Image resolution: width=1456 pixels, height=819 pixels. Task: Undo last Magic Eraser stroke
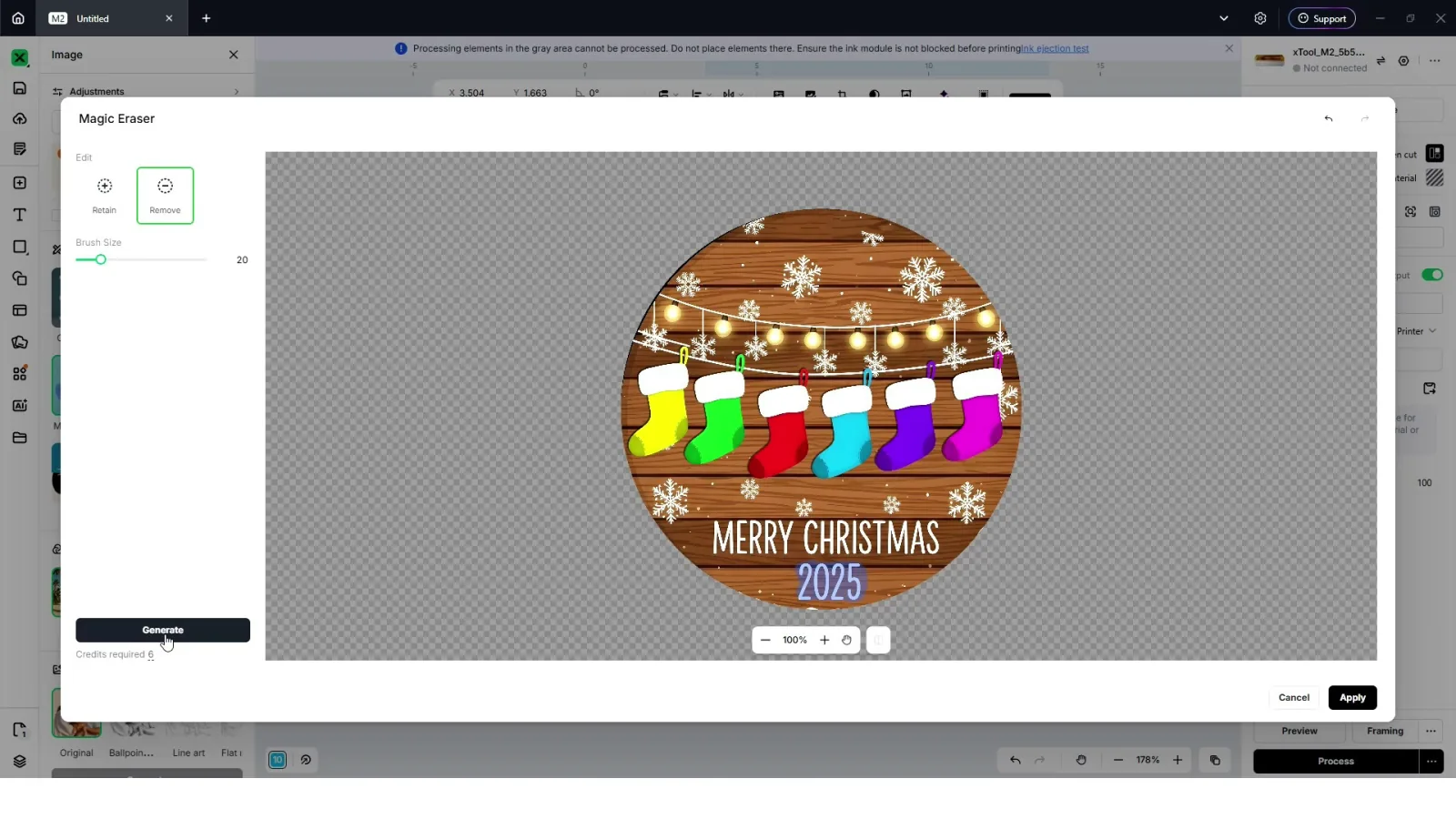click(1329, 118)
